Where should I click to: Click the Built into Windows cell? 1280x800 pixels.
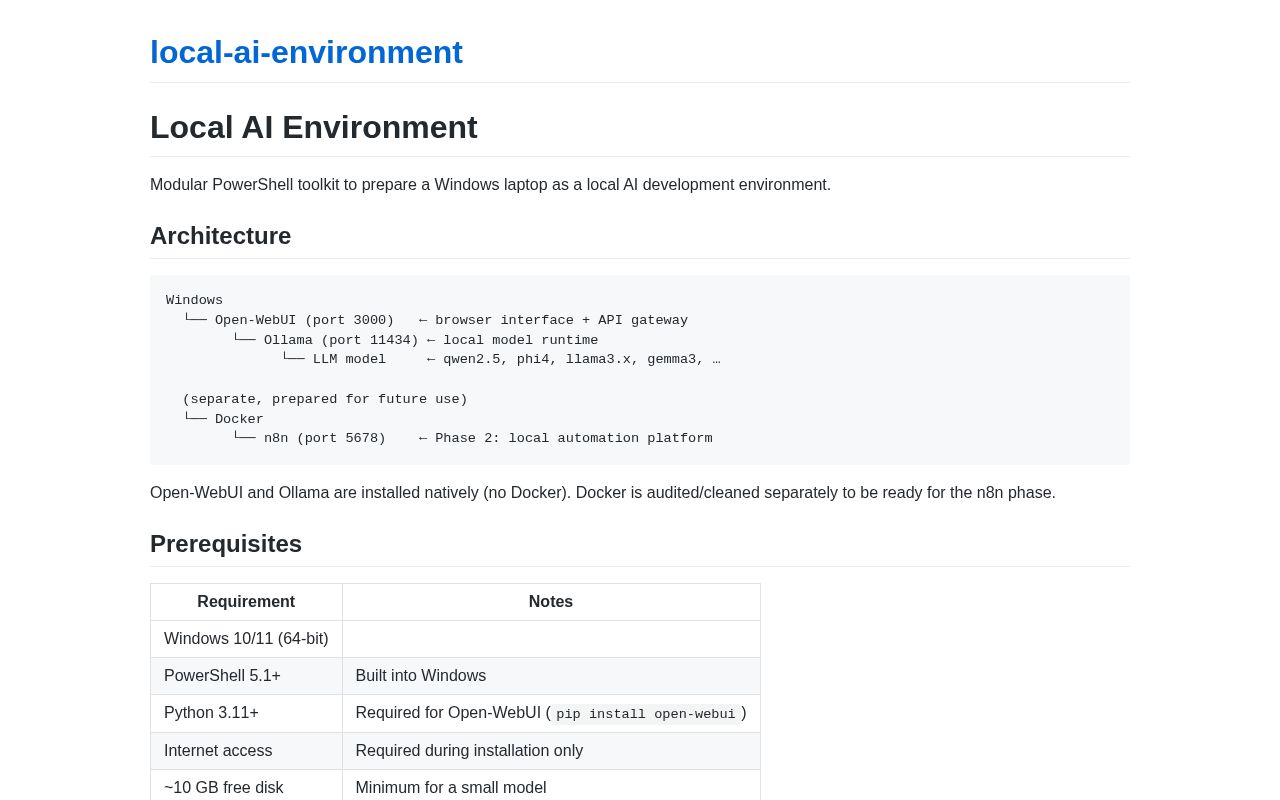tap(551, 676)
